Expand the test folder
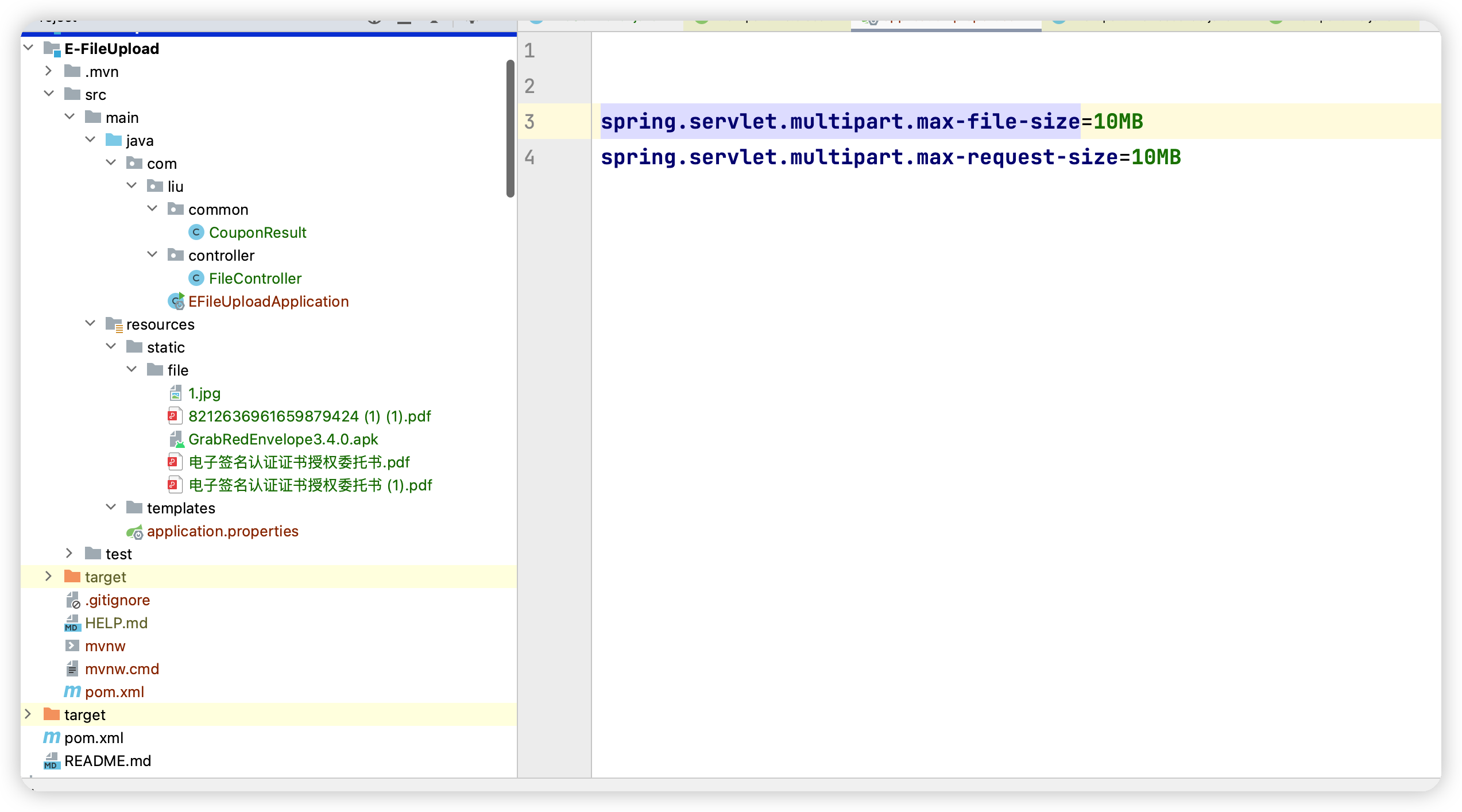The image size is (1462, 812). click(x=69, y=553)
